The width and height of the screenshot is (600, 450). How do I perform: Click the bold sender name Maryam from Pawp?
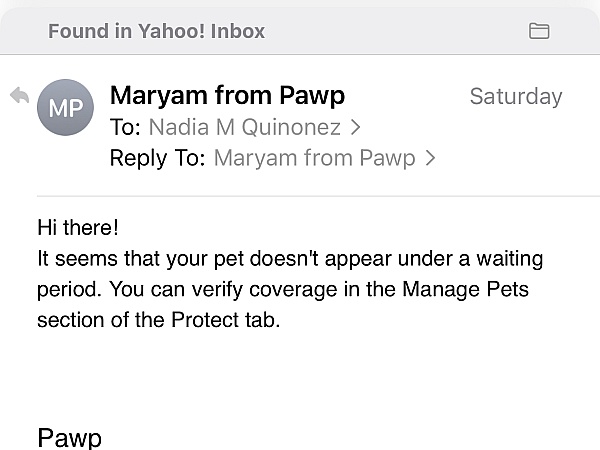point(227,95)
